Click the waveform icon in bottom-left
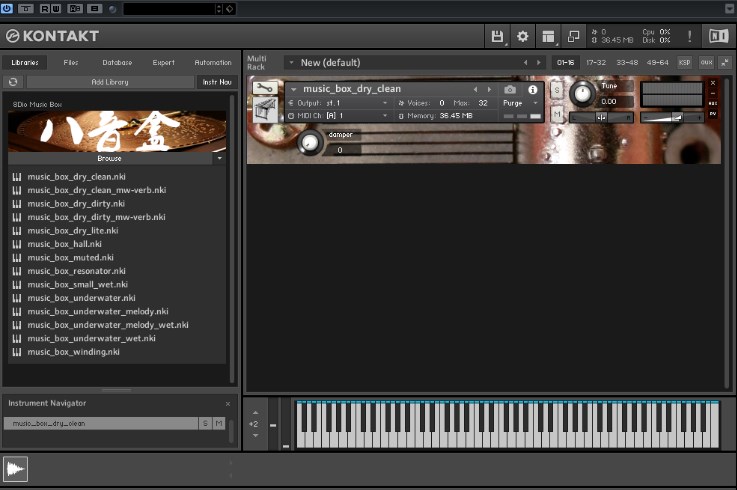 (x=16, y=469)
